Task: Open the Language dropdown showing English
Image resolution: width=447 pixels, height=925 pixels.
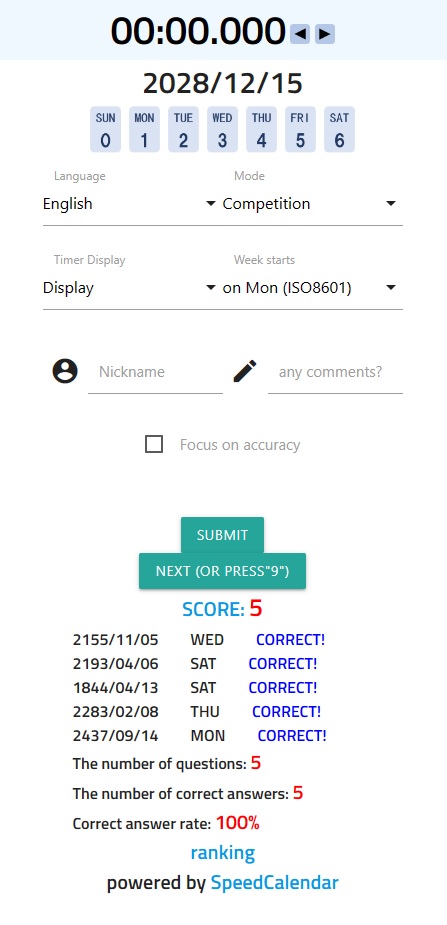Action: click(130, 204)
